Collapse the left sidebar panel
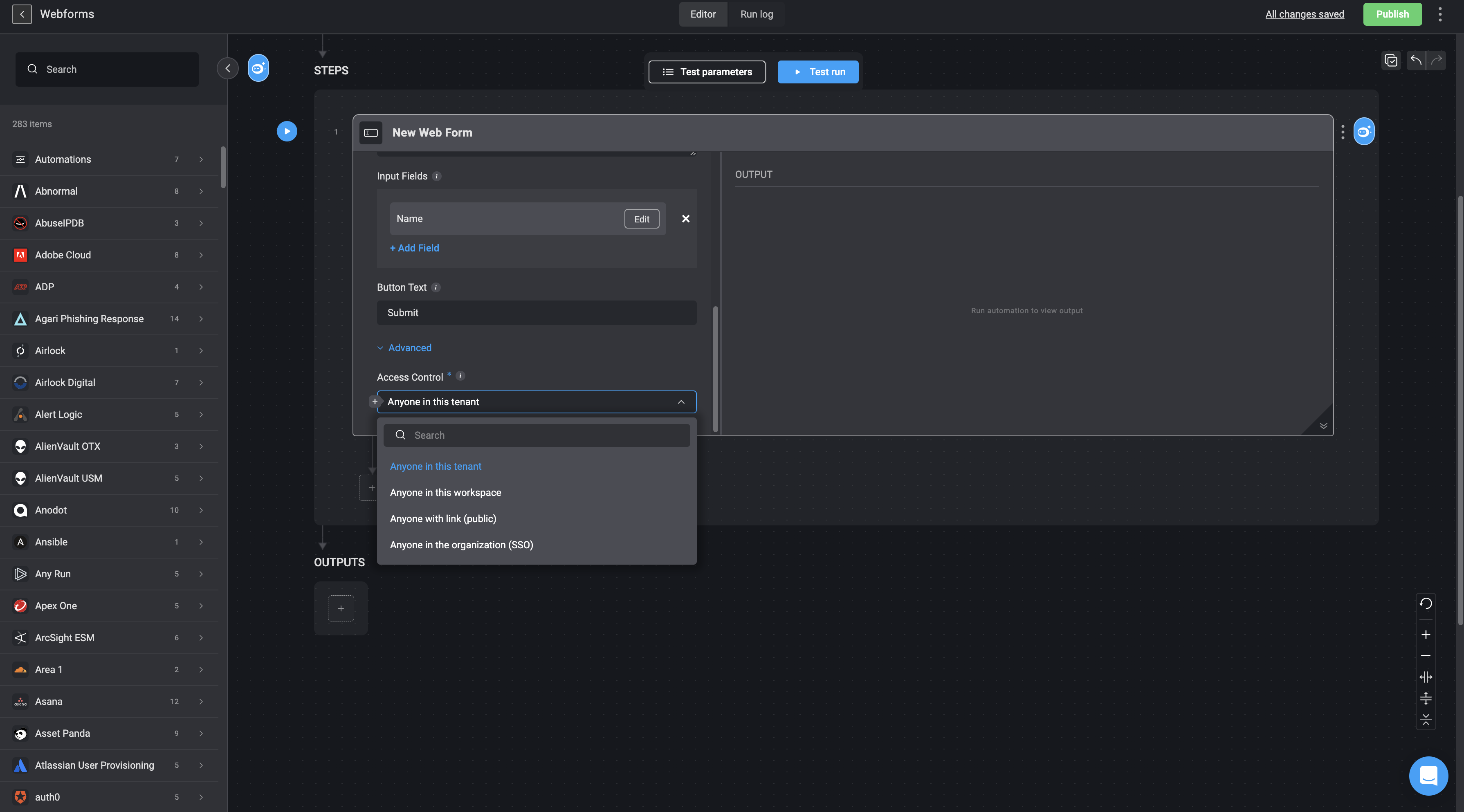Image resolution: width=1464 pixels, height=812 pixels. click(227, 69)
